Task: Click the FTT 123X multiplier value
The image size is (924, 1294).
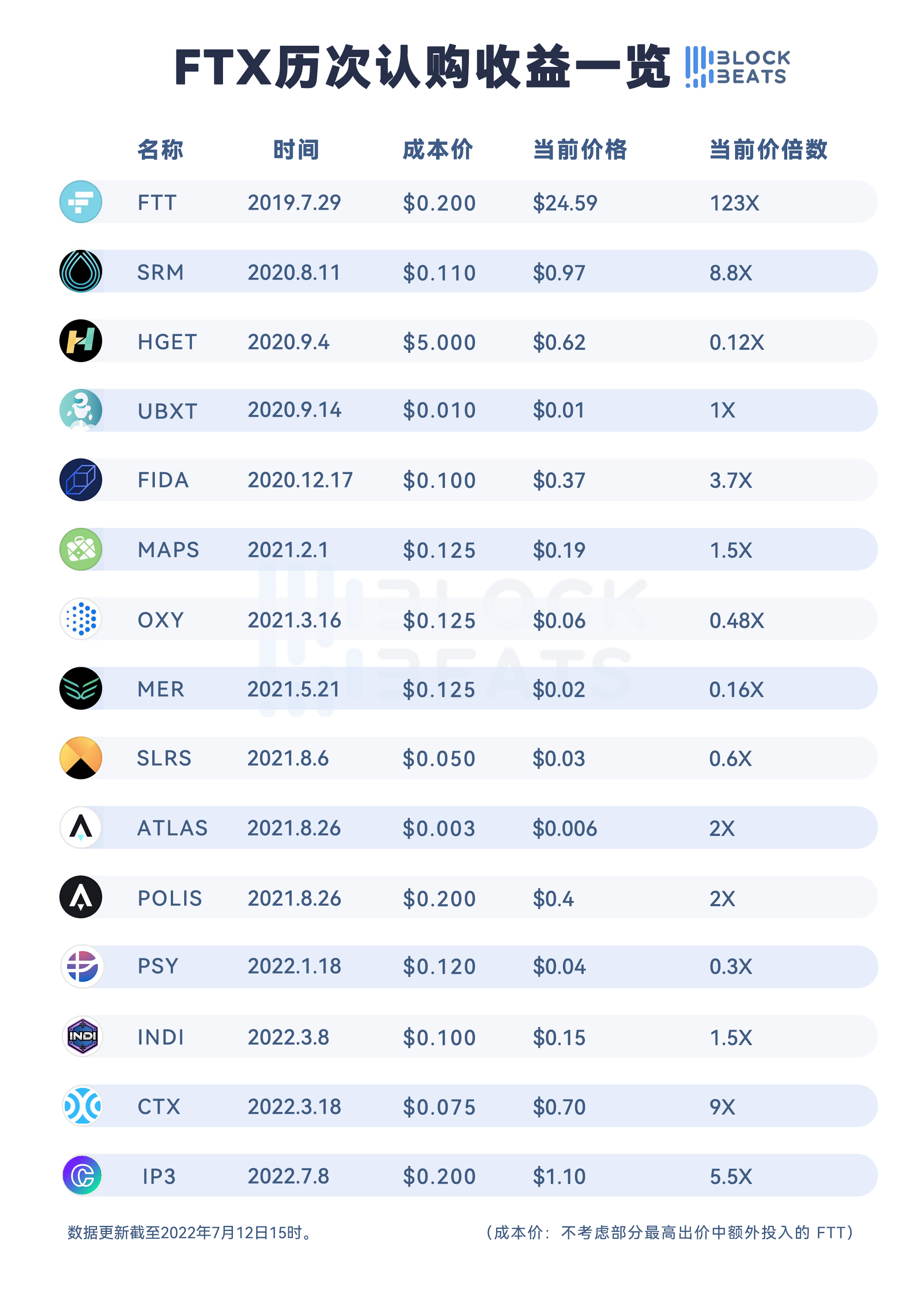Action: 734,203
